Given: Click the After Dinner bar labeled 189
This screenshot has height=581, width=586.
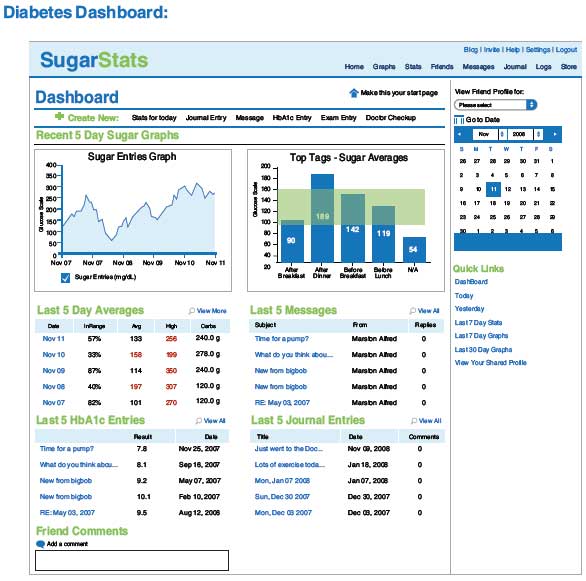Looking at the screenshot, I should pos(322,218).
